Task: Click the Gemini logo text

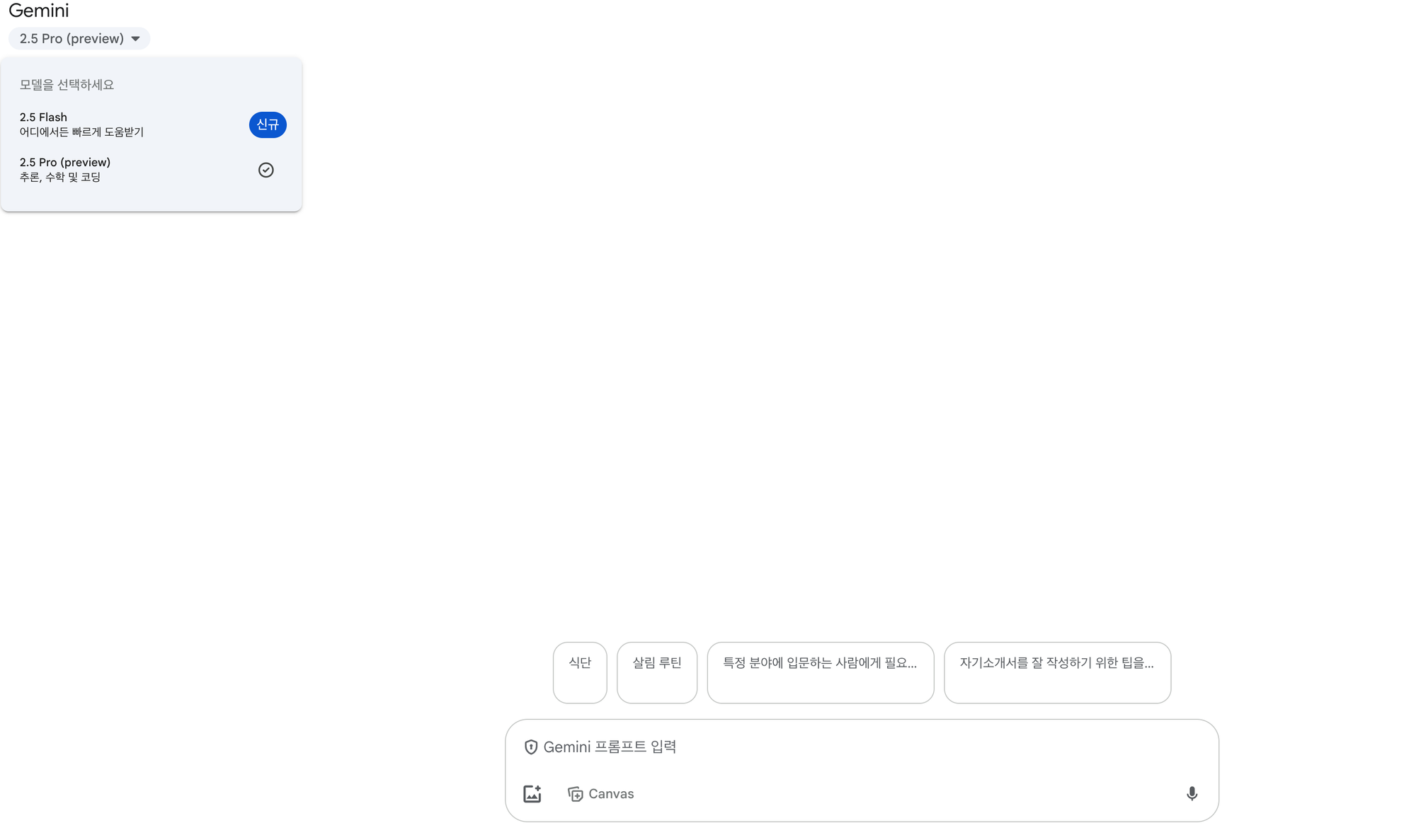Action: [x=39, y=11]
